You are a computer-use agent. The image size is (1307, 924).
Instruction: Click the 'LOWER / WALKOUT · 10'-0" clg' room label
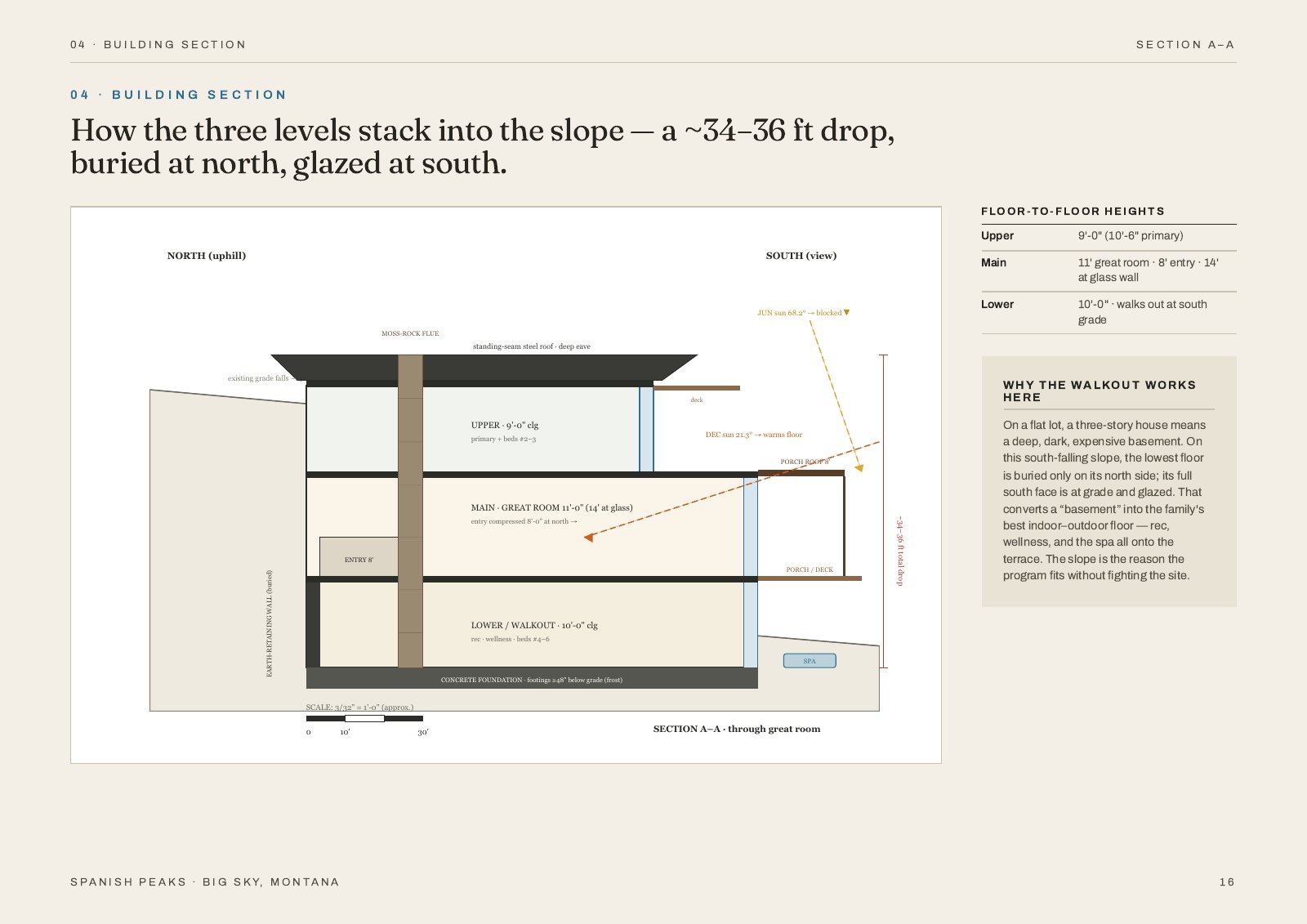coord(534,625)
